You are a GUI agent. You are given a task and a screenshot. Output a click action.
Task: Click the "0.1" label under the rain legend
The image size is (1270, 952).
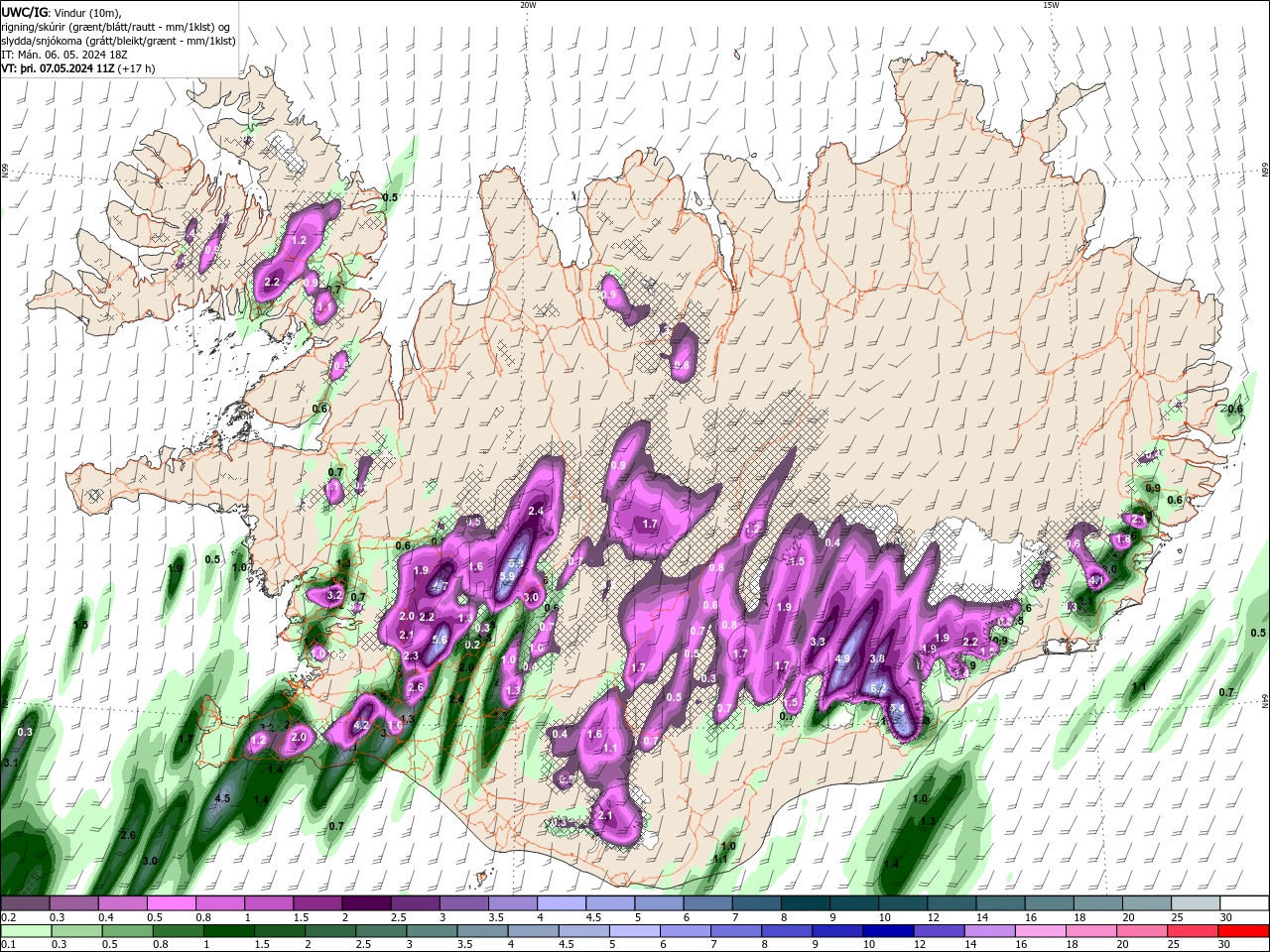click(9, 946)
